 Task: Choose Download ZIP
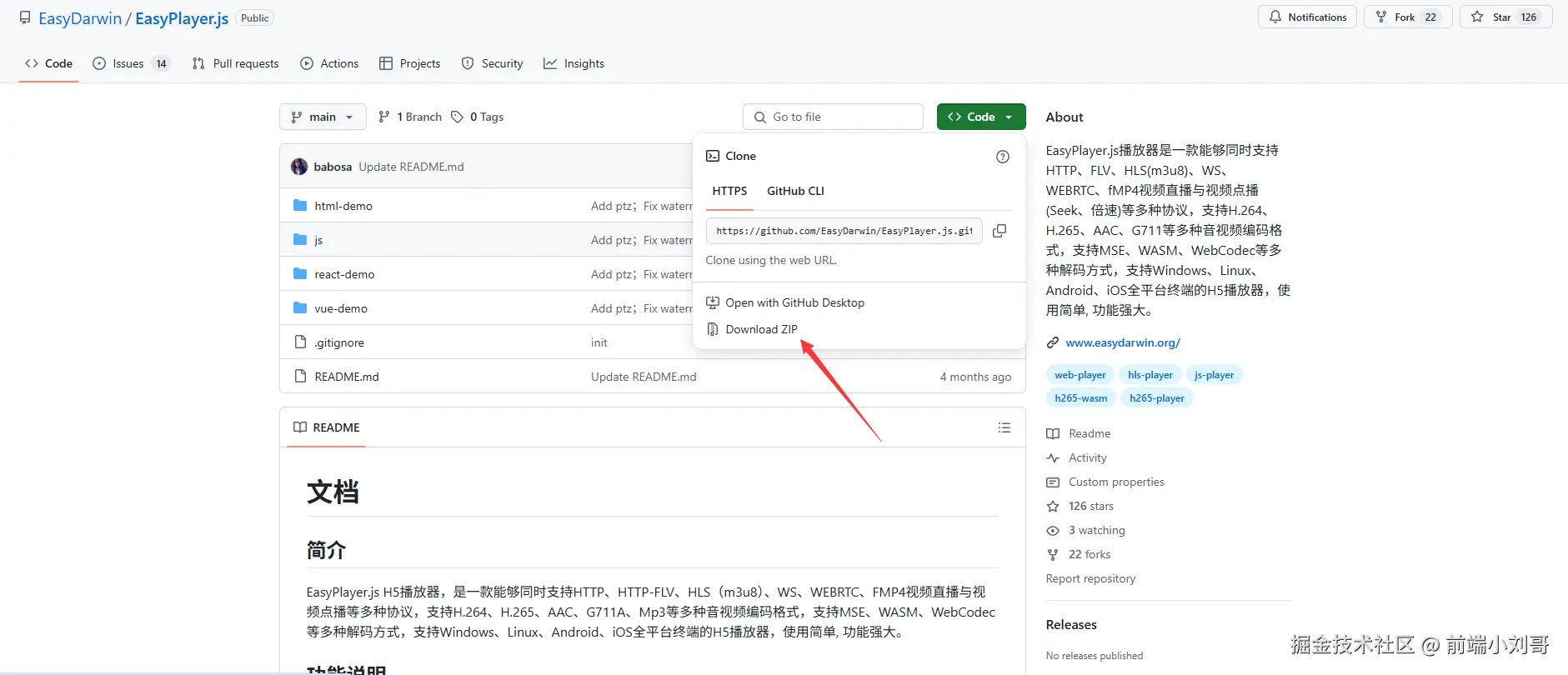[752, 329]
